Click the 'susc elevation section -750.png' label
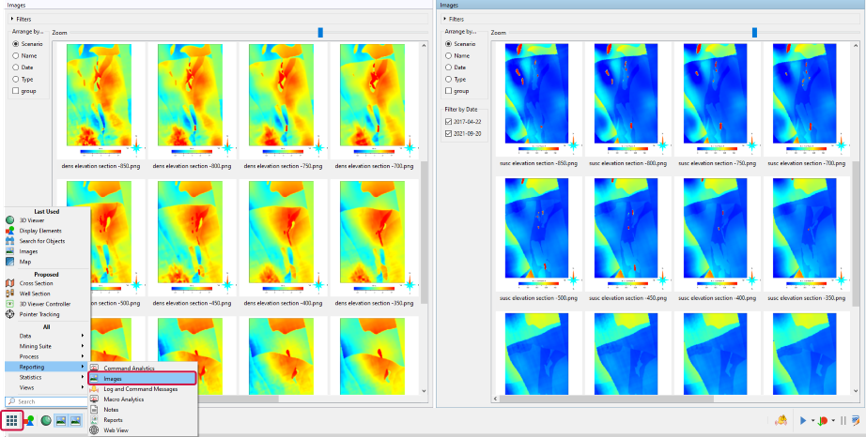 point(716,164)
